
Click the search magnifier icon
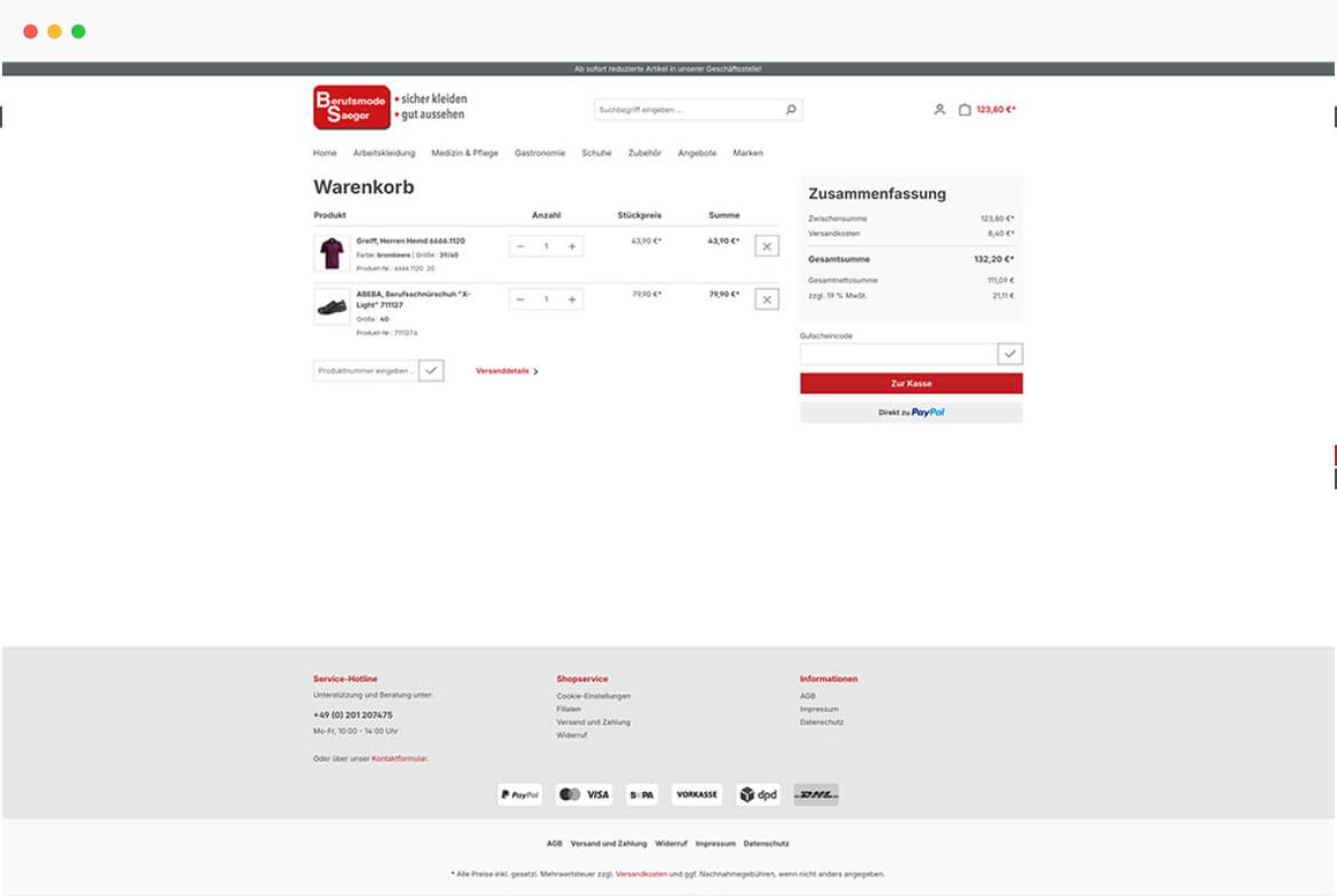coord(790,110)
